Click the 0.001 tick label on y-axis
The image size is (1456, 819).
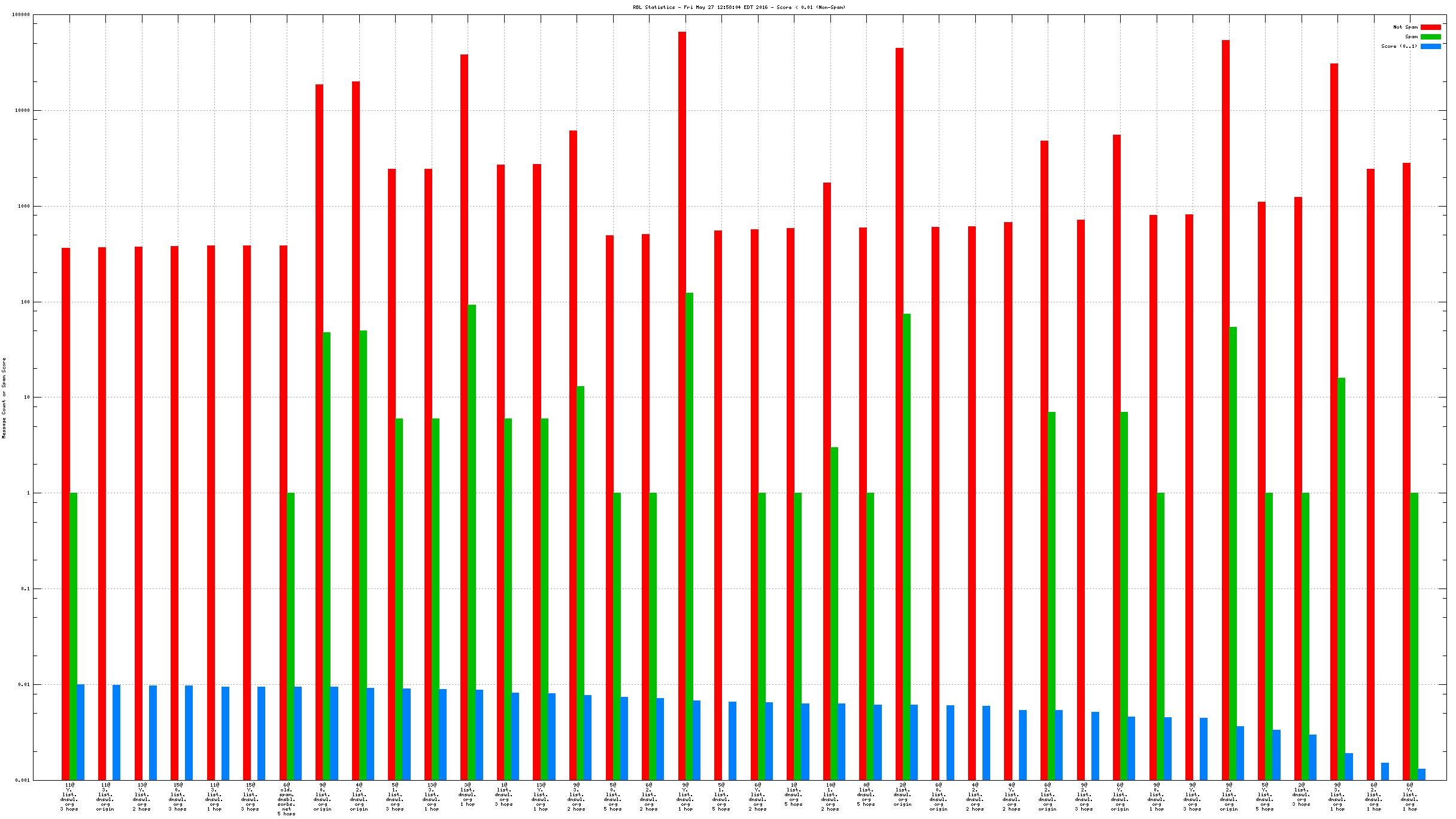coord(22,780)
